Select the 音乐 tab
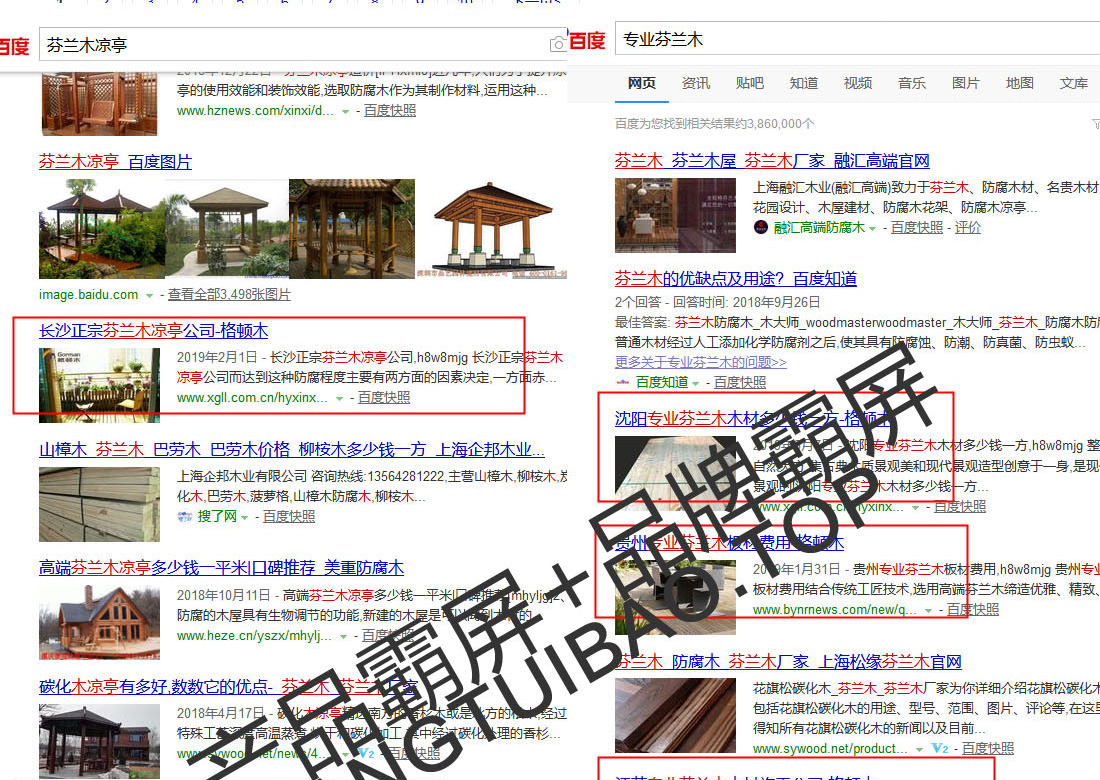The height and width of the screenshot is (780, 1100). (x=911, y=83)
